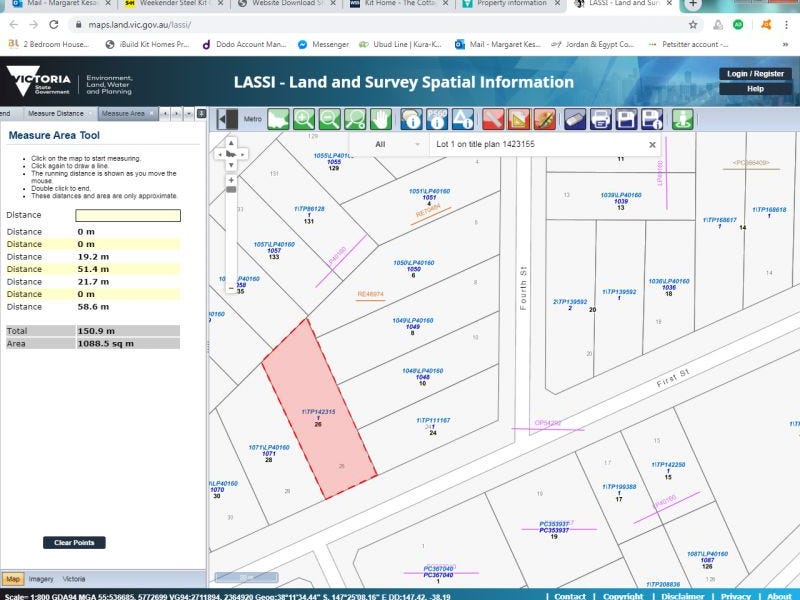
Task: Pan map west with left arrow
Action: 220,154
